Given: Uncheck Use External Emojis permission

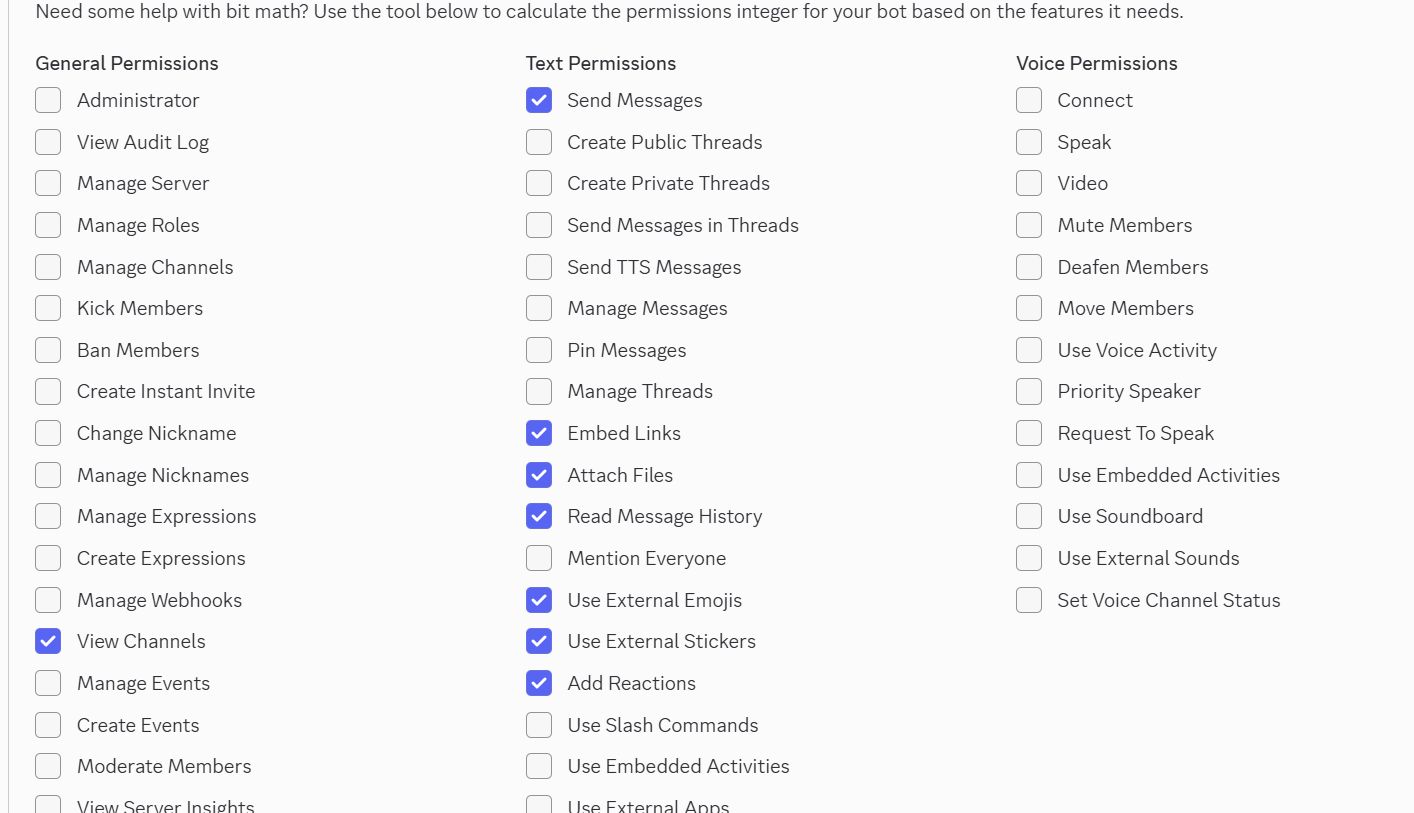Looking at the screenshot, I should click(x=539, y=600).
